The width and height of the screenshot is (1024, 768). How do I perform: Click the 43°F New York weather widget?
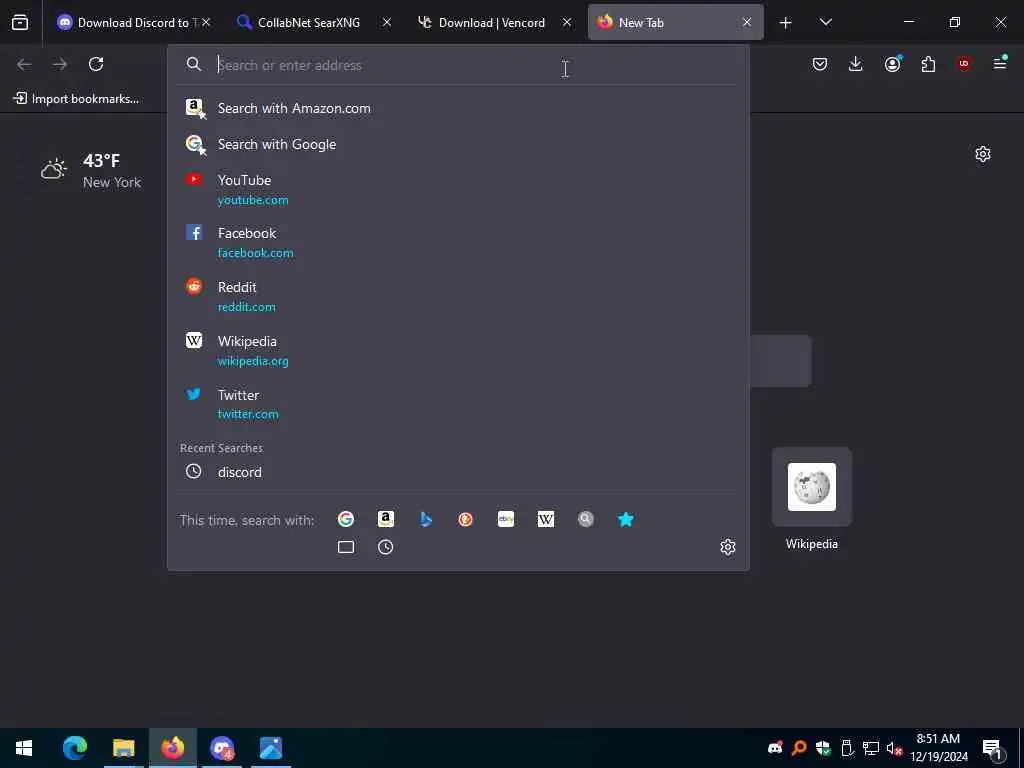[x=91, y=170]
